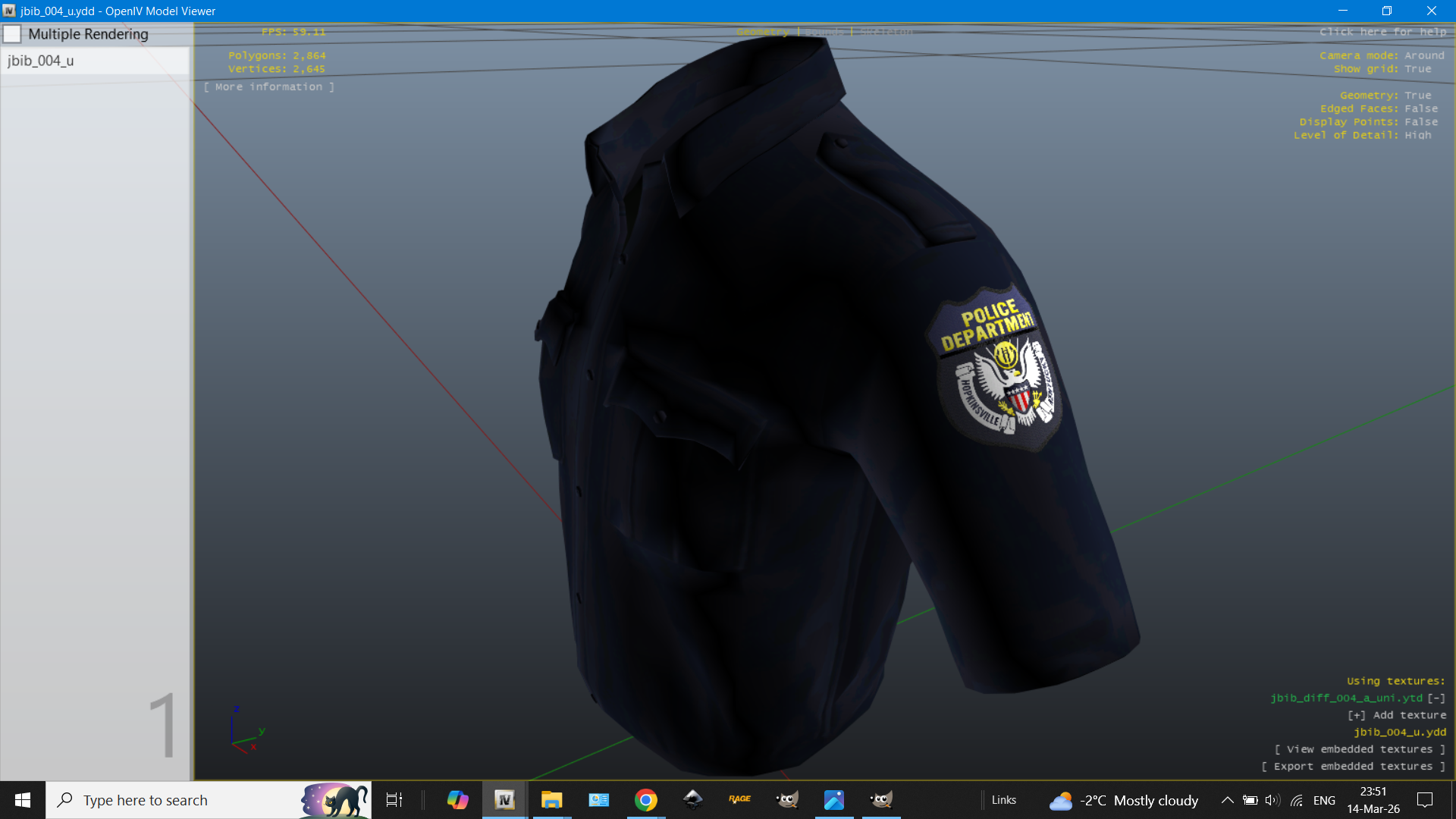The width and height of the screenshot is (1456, 819).
Task: Switch to the Geometry tab
Action: (762, 32)
